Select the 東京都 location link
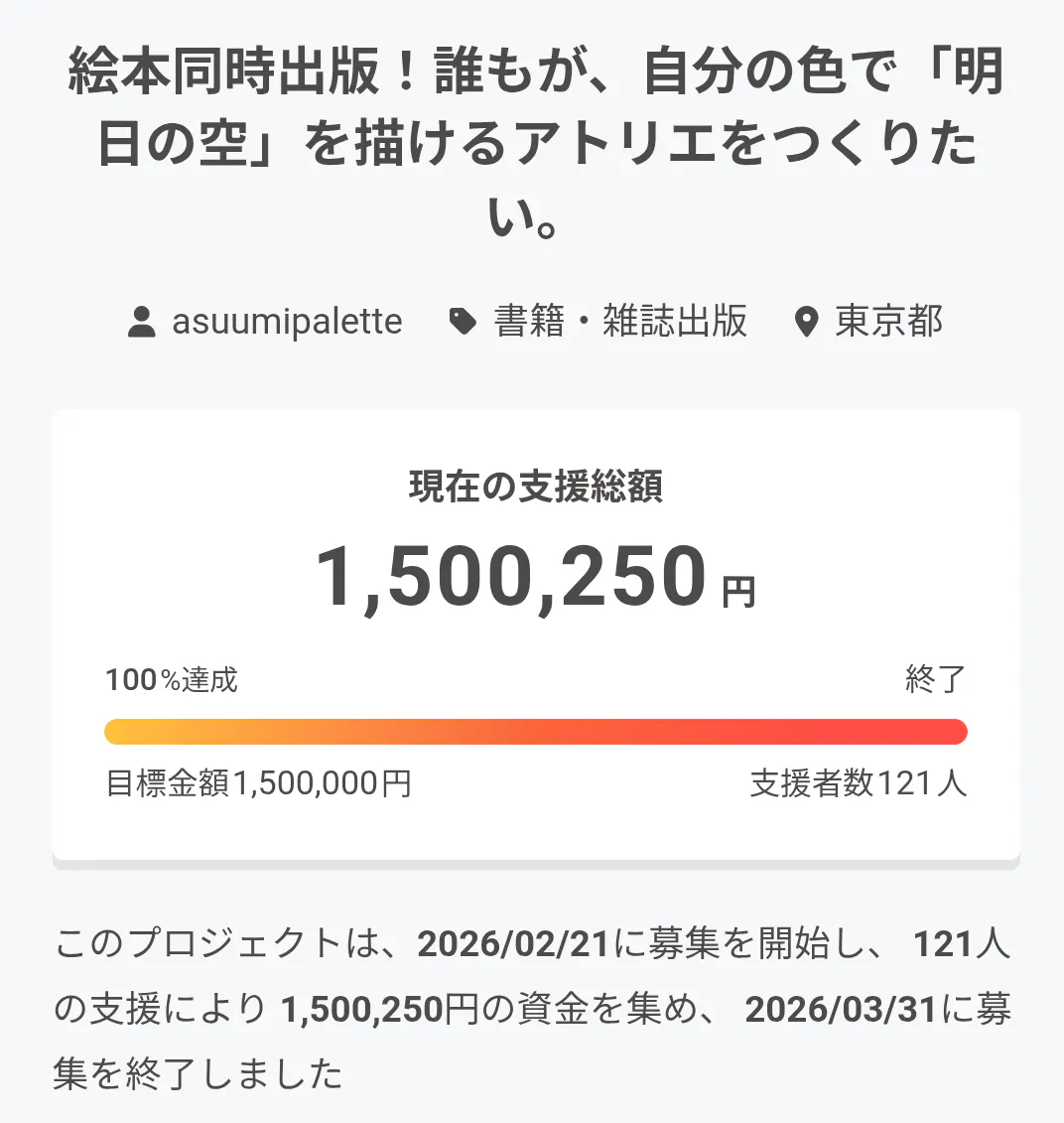1064x1123 pixels. pyautogui.click(x=888, y=322)
